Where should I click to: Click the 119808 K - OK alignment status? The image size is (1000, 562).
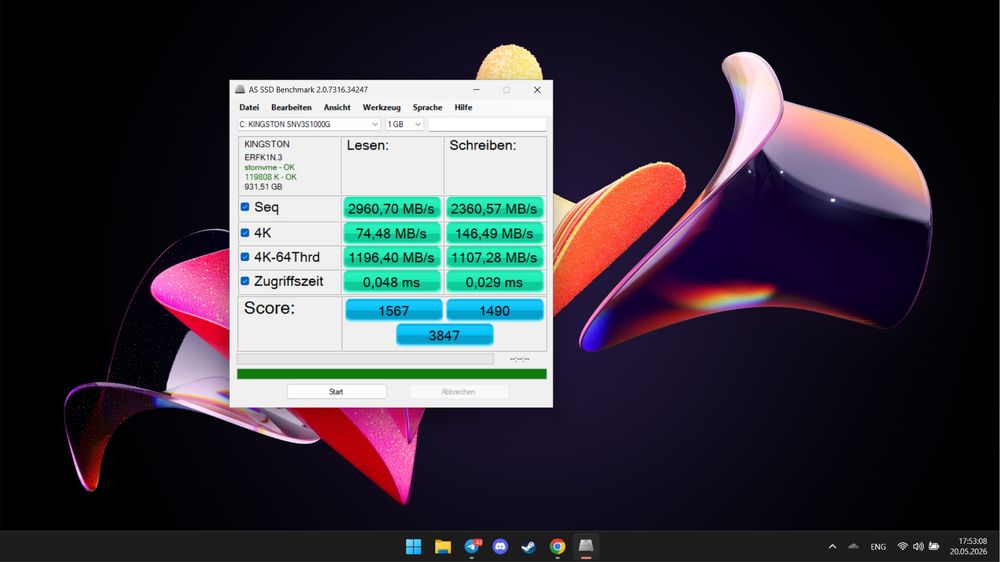(270, 177)
